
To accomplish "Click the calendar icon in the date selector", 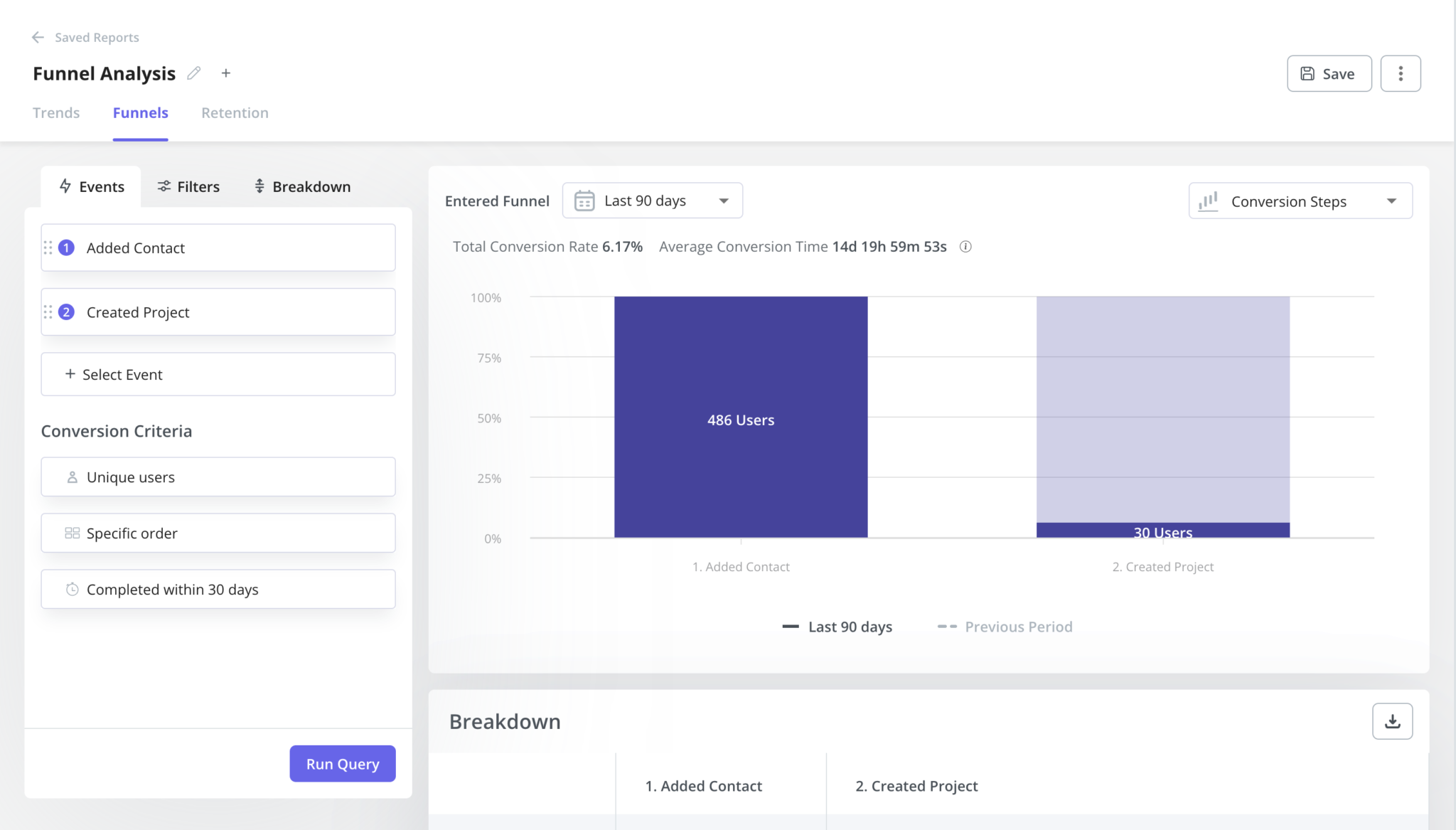I will 584,201.
